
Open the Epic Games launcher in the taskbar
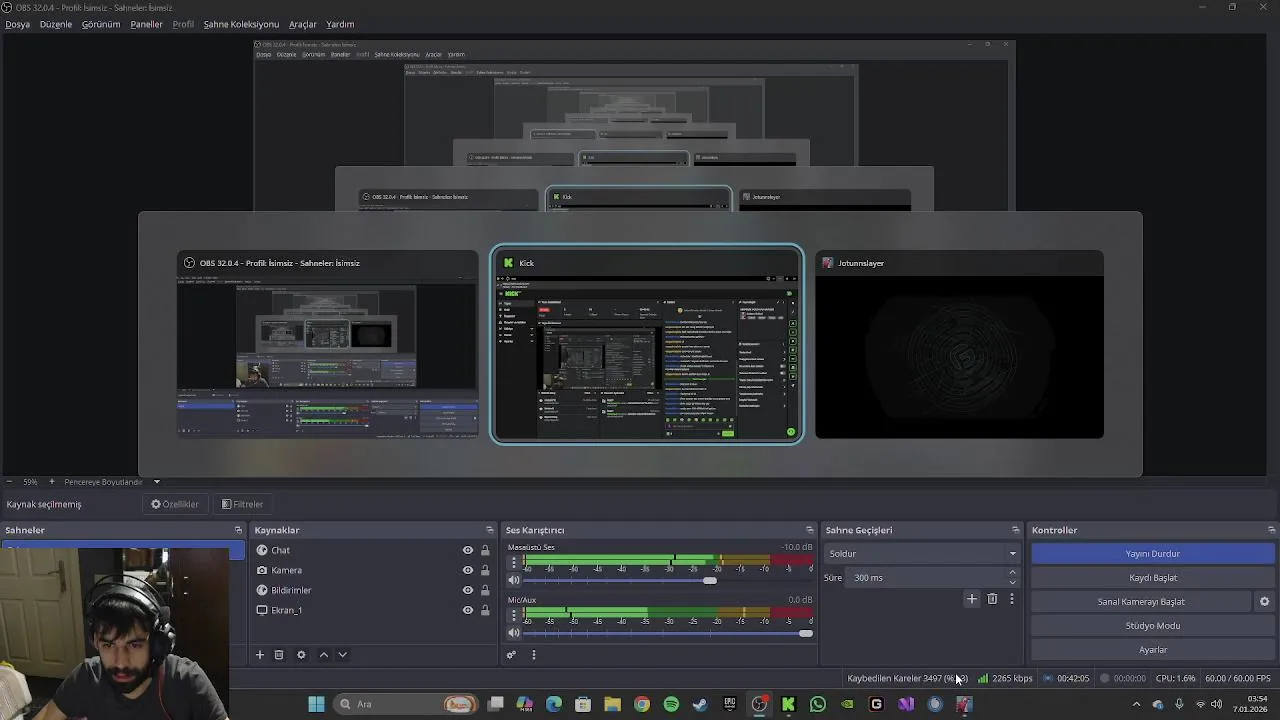pyautogui.click(x=730, y=704)
